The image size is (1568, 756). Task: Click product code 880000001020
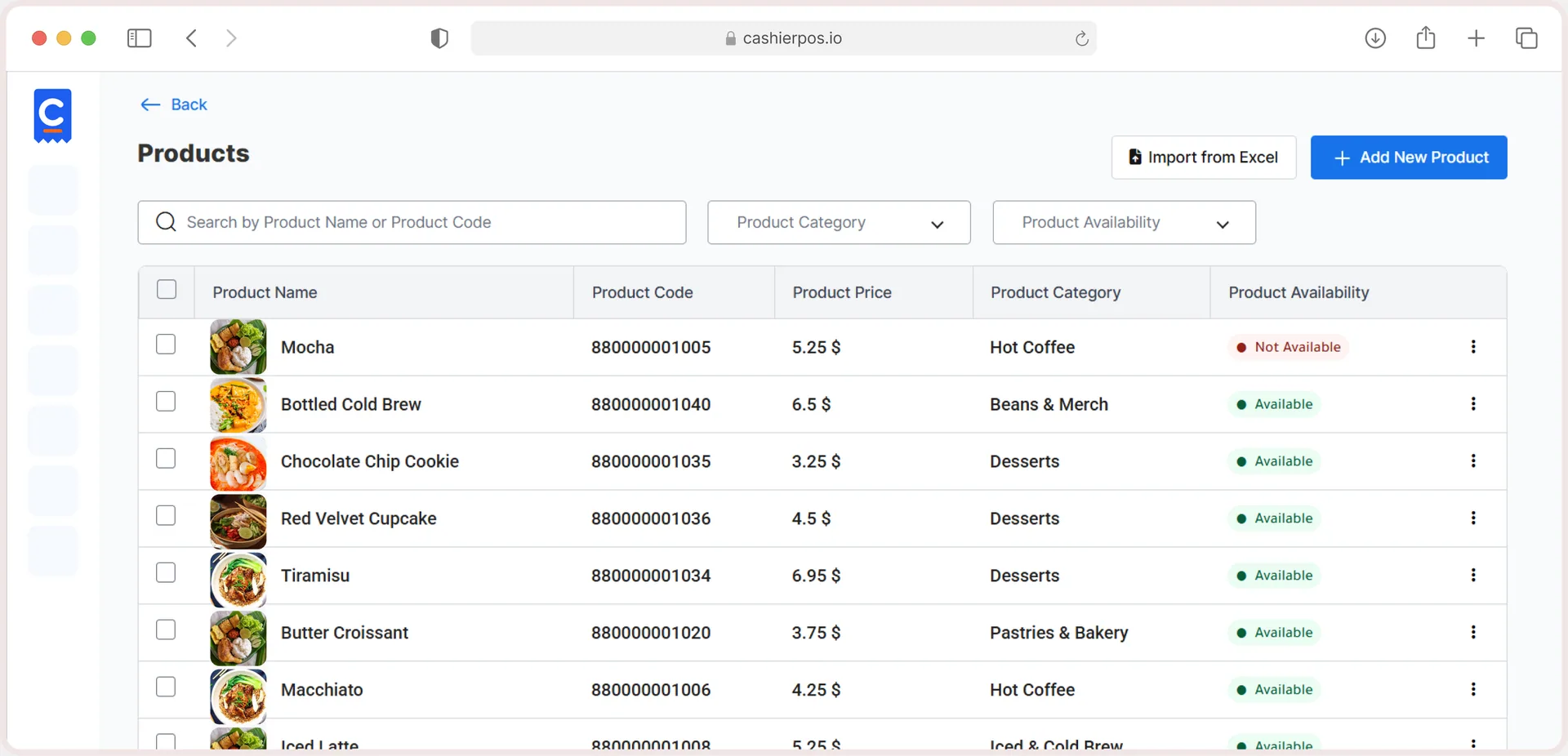click(651, 633)
